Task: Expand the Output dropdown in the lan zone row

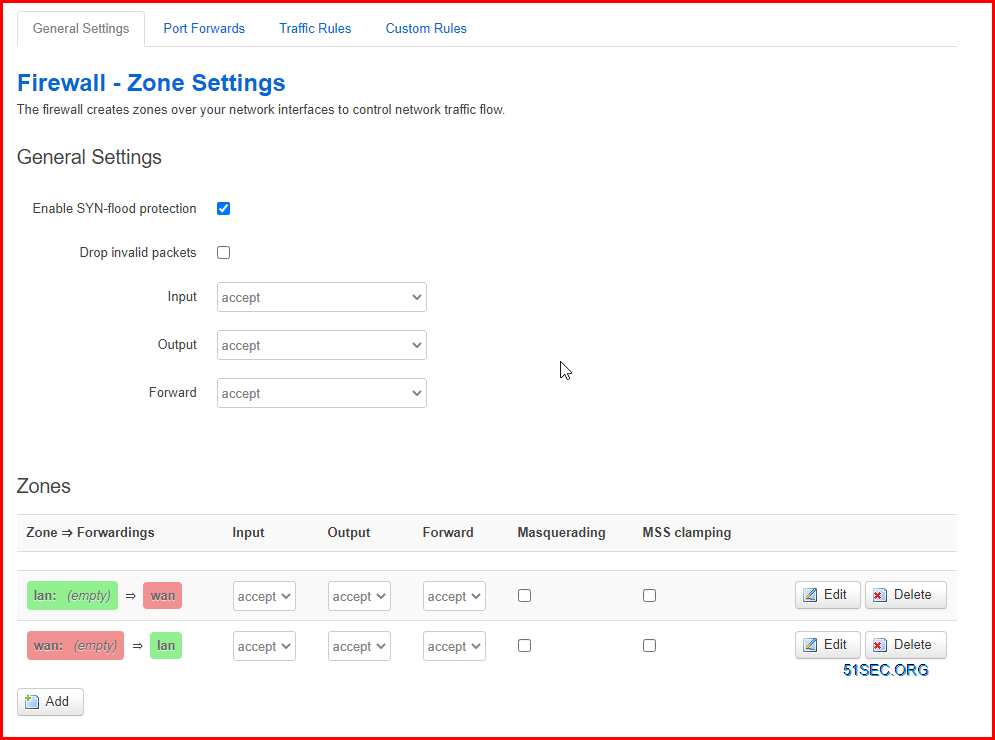Action: [359, 596]
